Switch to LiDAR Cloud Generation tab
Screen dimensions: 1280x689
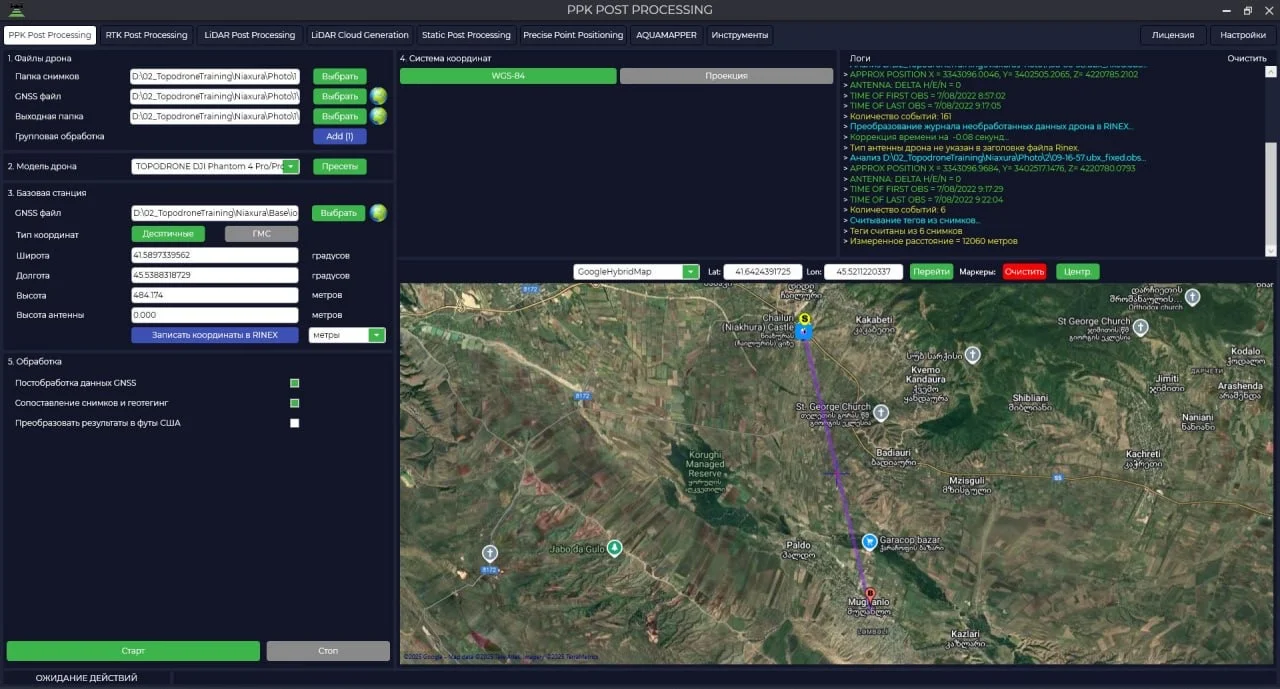[x=359, y=35]
